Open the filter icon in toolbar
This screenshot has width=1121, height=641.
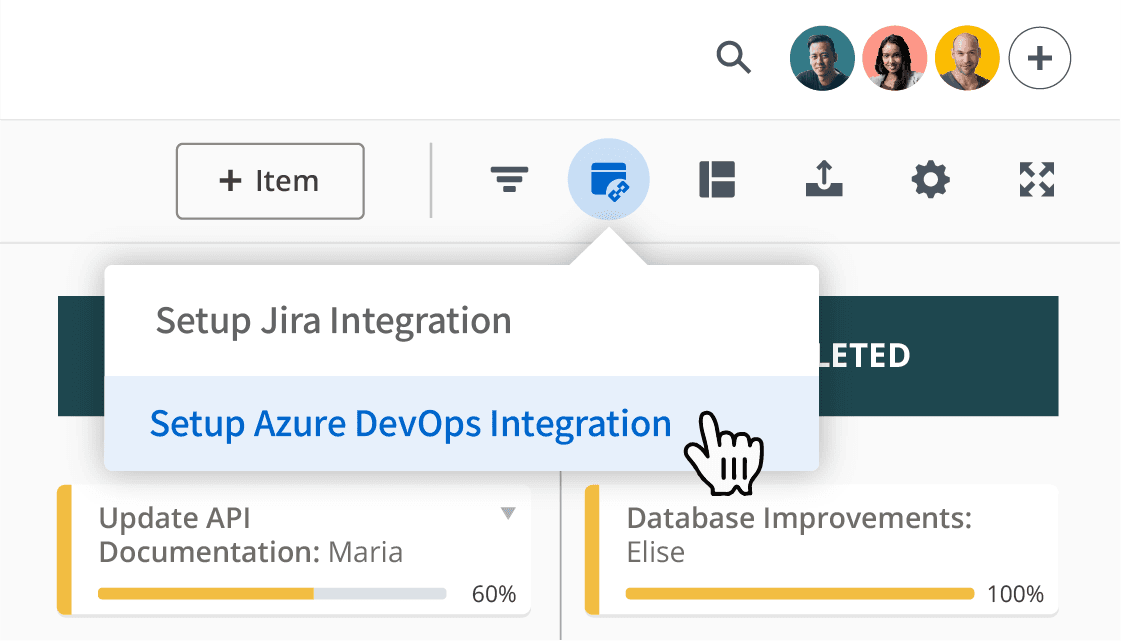[509, 181]
